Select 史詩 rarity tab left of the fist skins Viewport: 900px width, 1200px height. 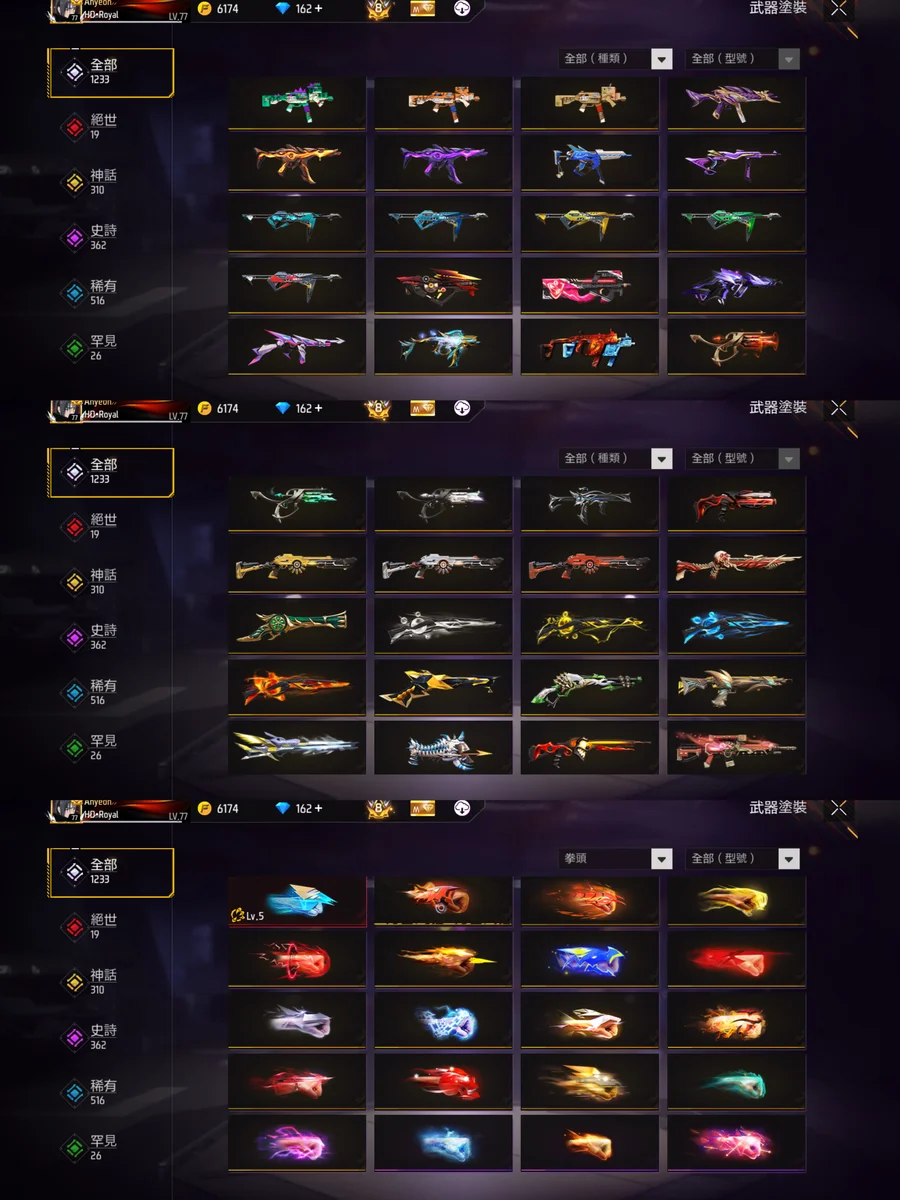tap(103, 1029)
